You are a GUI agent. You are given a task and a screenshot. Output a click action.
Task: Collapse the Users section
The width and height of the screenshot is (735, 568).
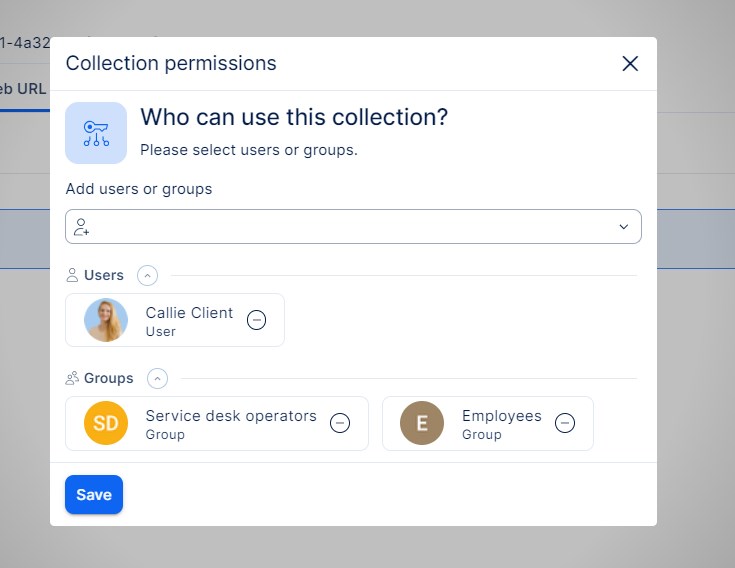pos(147,275)
